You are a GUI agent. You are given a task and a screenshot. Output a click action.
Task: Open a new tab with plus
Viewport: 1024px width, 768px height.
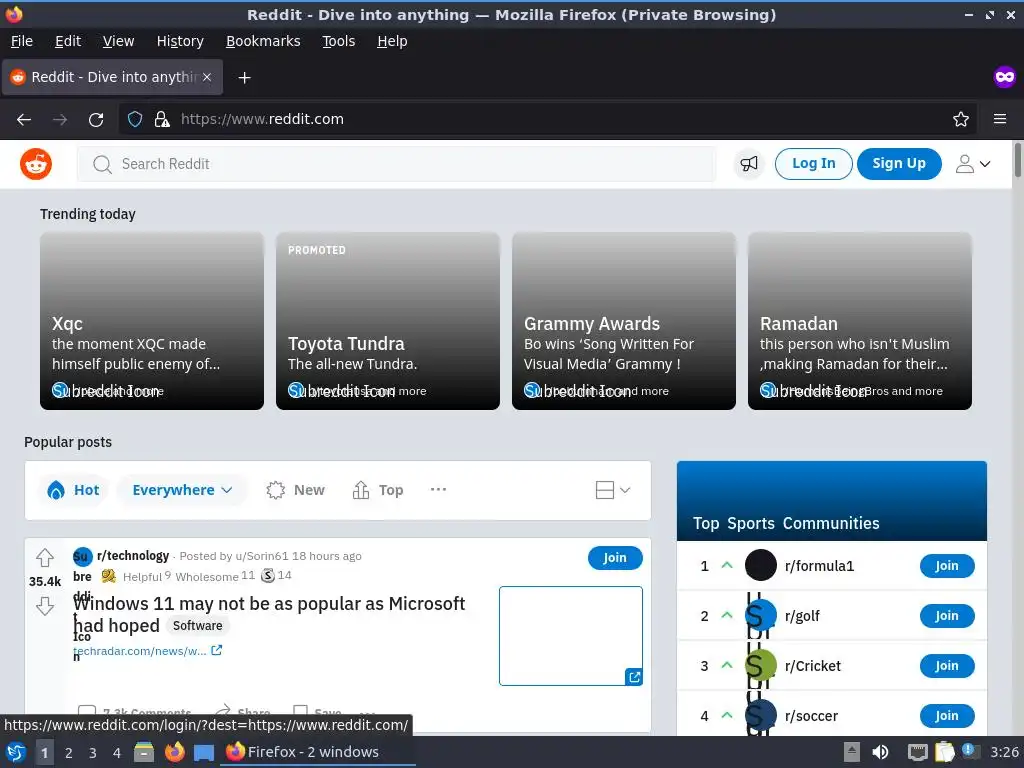point(244,78)
